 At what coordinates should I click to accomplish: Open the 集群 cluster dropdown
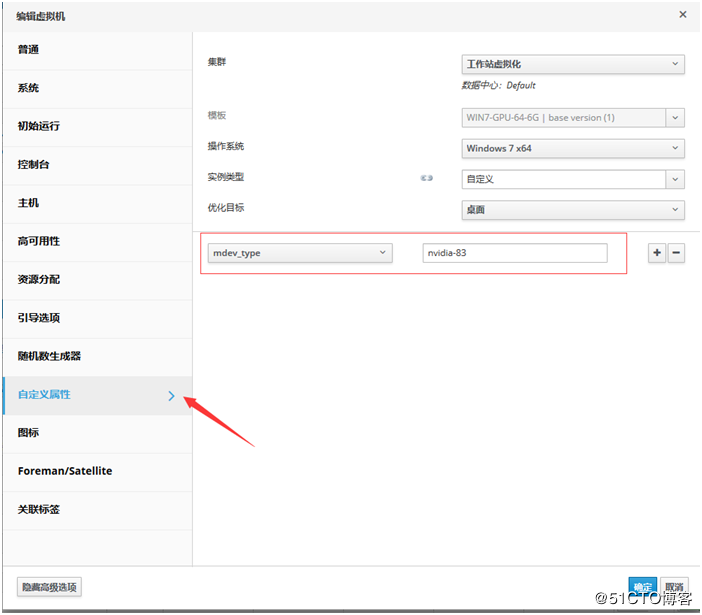[573, 64]
